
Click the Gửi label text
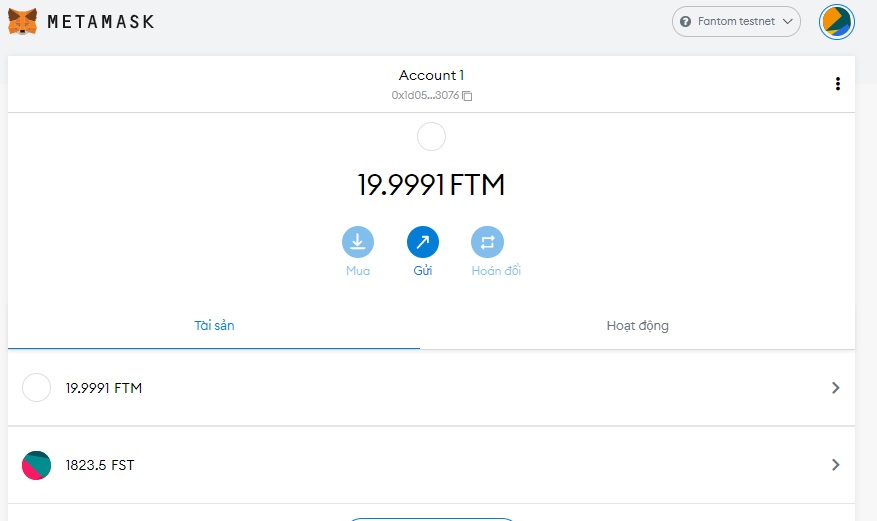(x=423, y=271)
